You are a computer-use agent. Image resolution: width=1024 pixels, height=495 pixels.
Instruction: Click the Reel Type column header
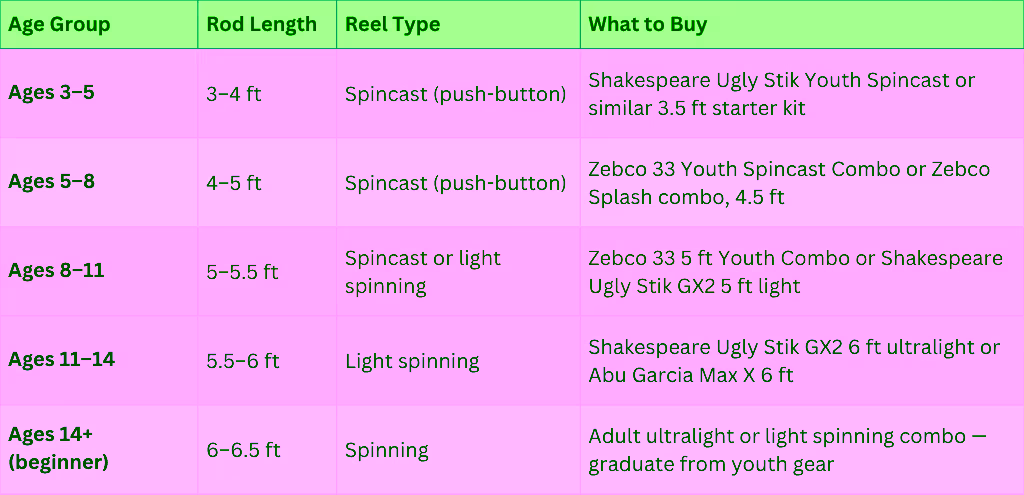(x=392, y=24)
